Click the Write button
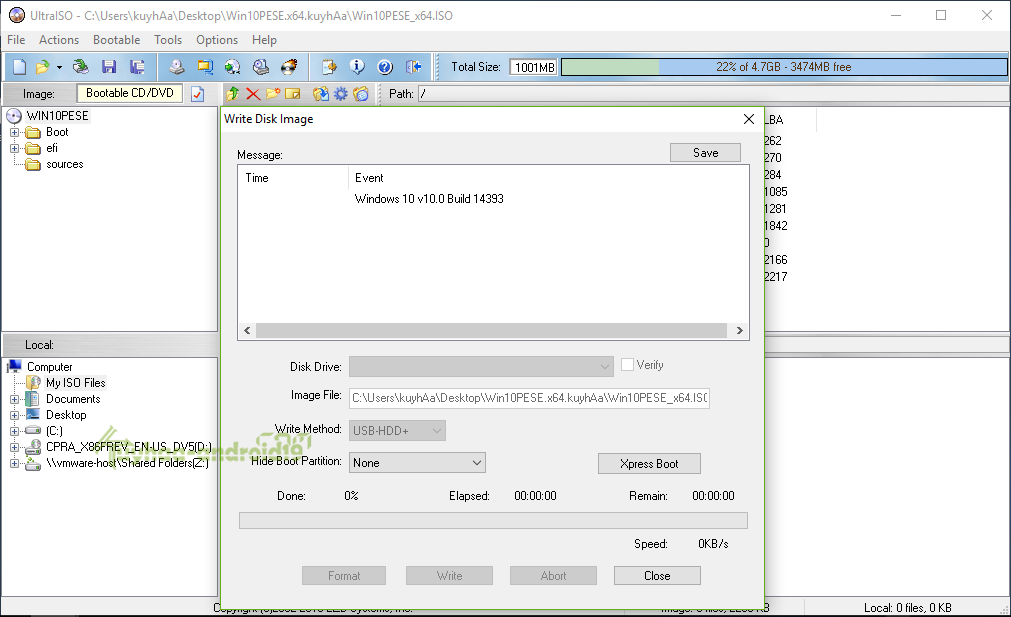 [x=449, y=576]
